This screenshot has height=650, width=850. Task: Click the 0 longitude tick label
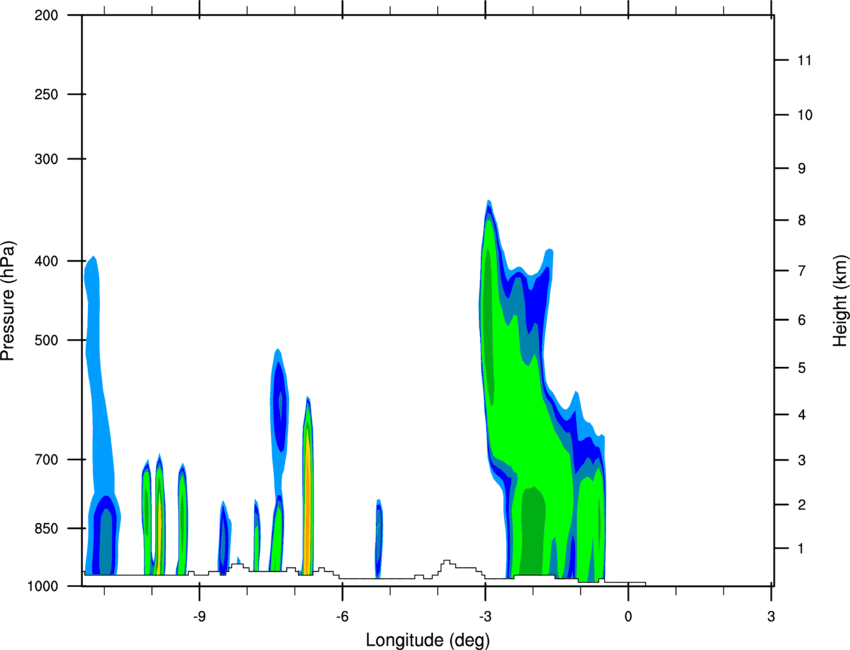[628, 617]
